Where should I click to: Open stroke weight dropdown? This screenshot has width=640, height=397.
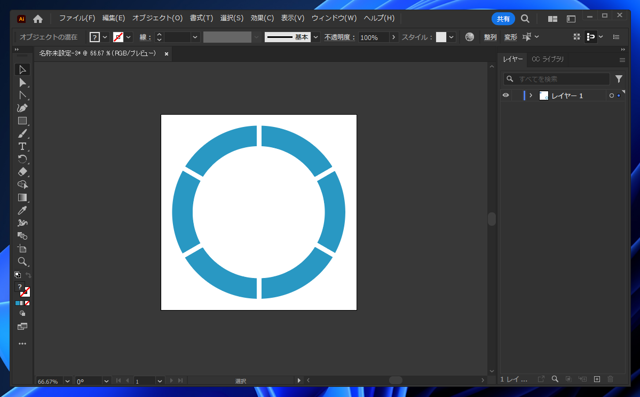[x=195, y=37]
